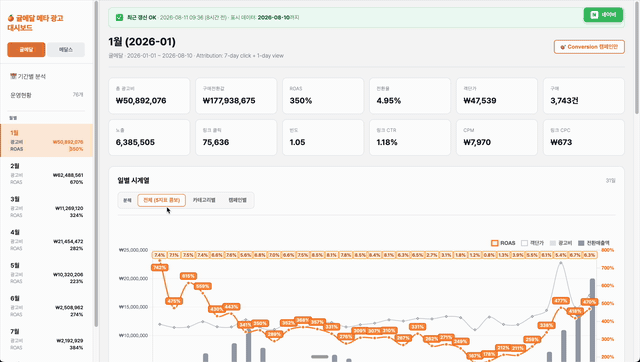The height and width of the screenshot is (362, 640).
Task: Click the 6,385,505 impressions card
Action: pyautogui.click(x=149, y=138)
